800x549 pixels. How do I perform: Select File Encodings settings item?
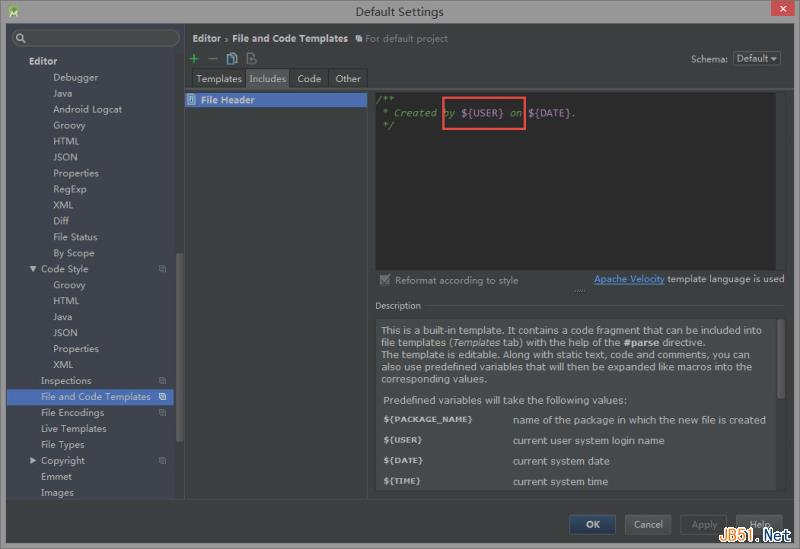point(72,412)
